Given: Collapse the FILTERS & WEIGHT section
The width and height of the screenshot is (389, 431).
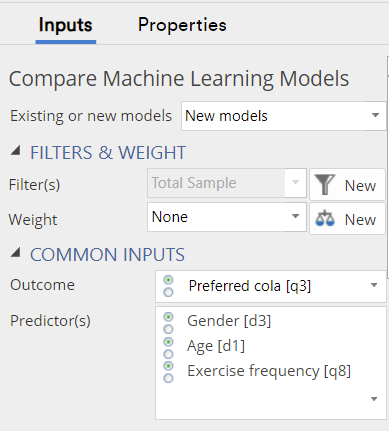Looking at the screenshot, I should 15,151.
